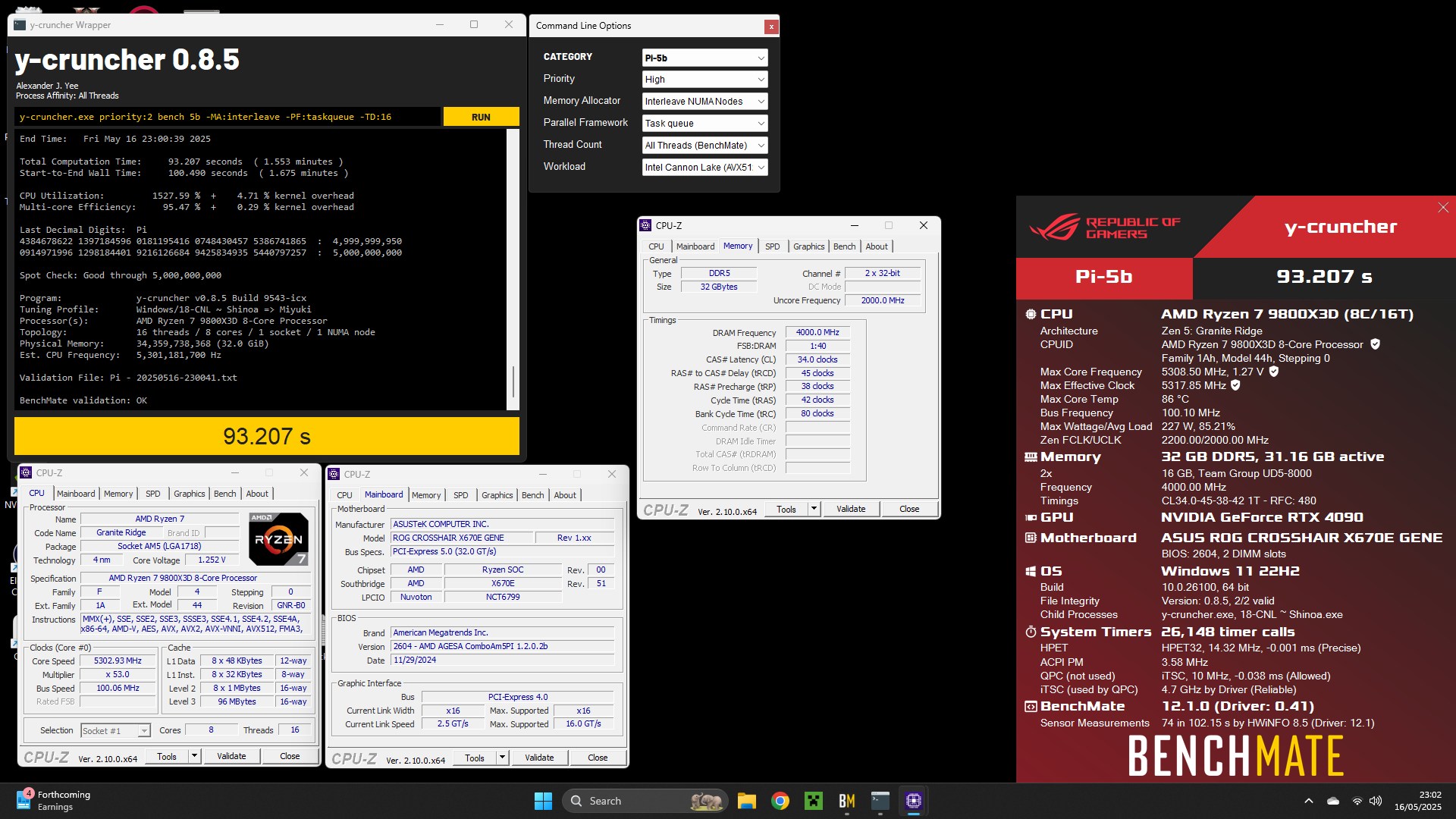Click the Memory icon in BenchMate panel
1456x819 pixels.
[1031, 457]
